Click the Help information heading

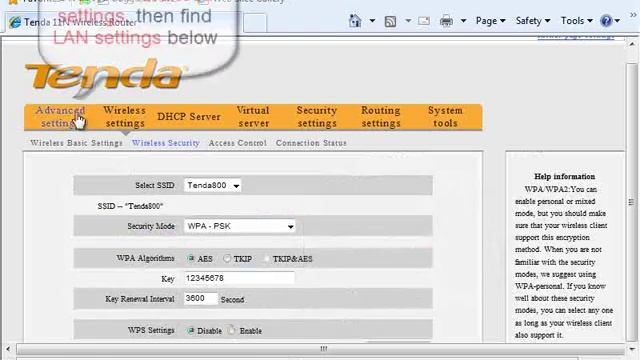click(564, 176)
